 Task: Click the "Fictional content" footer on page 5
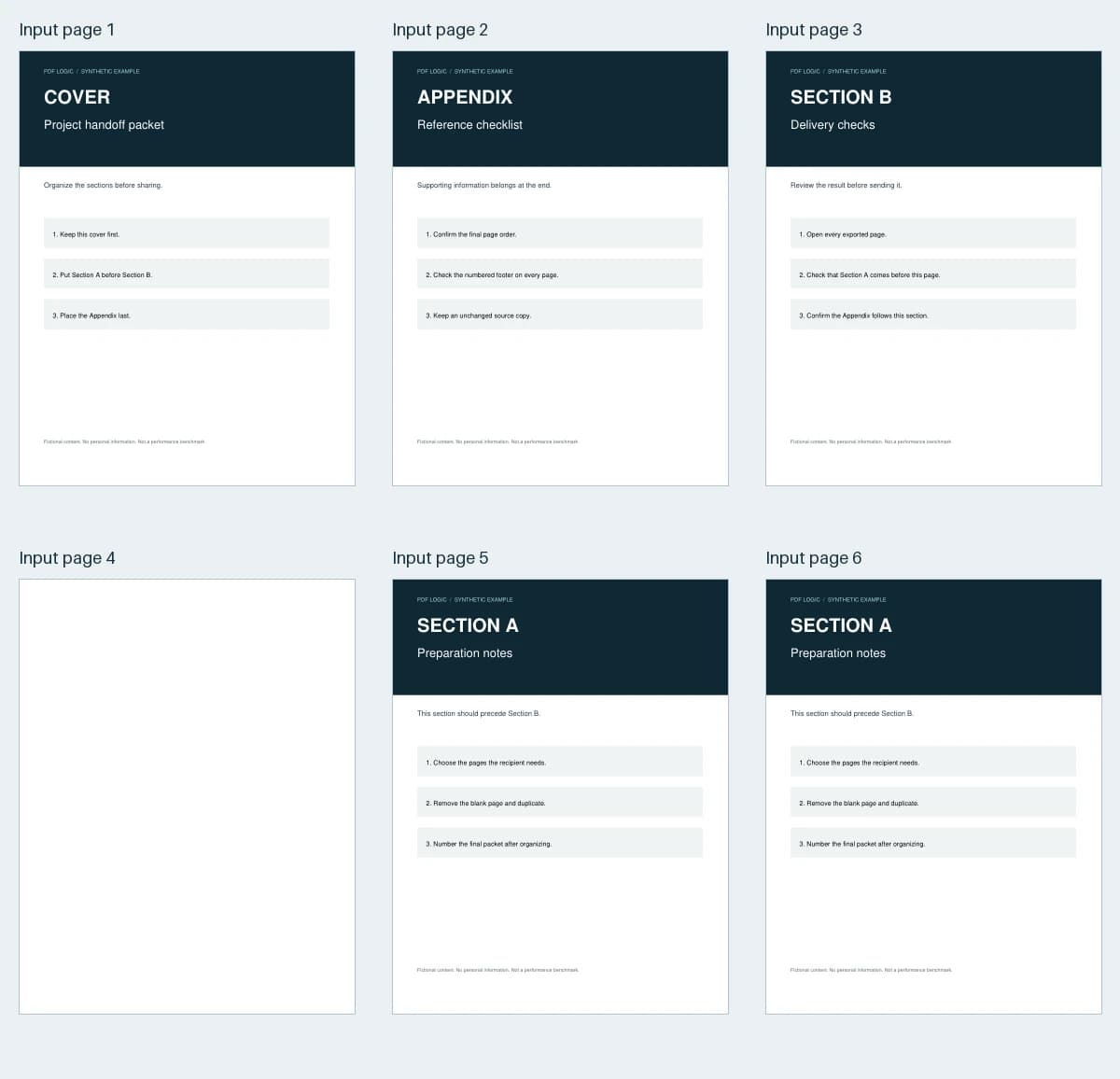(497, 970)
